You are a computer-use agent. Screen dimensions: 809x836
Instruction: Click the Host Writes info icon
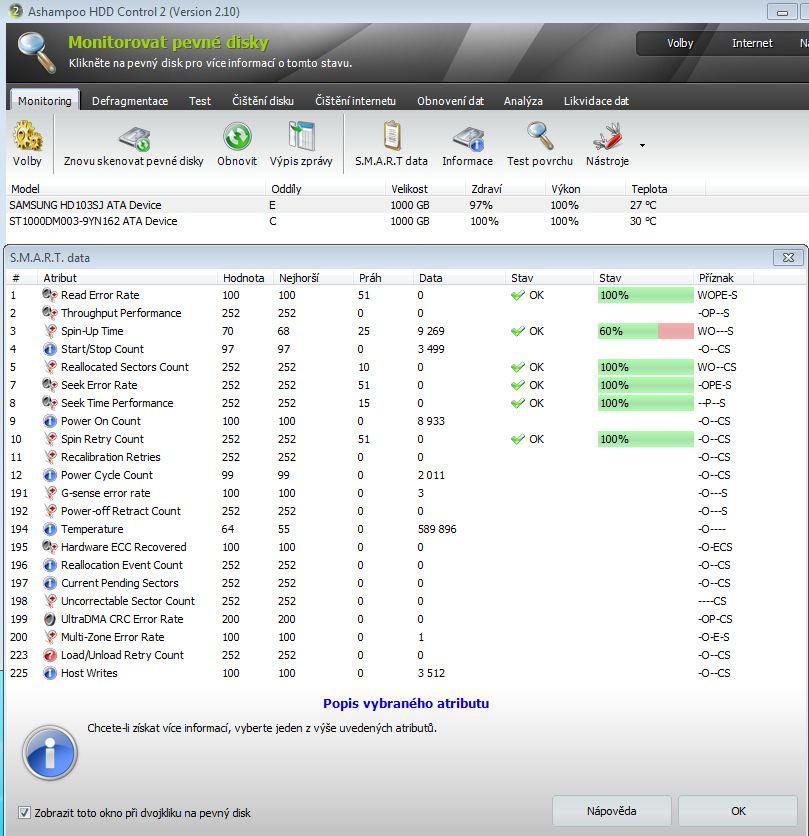pyautogui.click(x=50, y=673)
